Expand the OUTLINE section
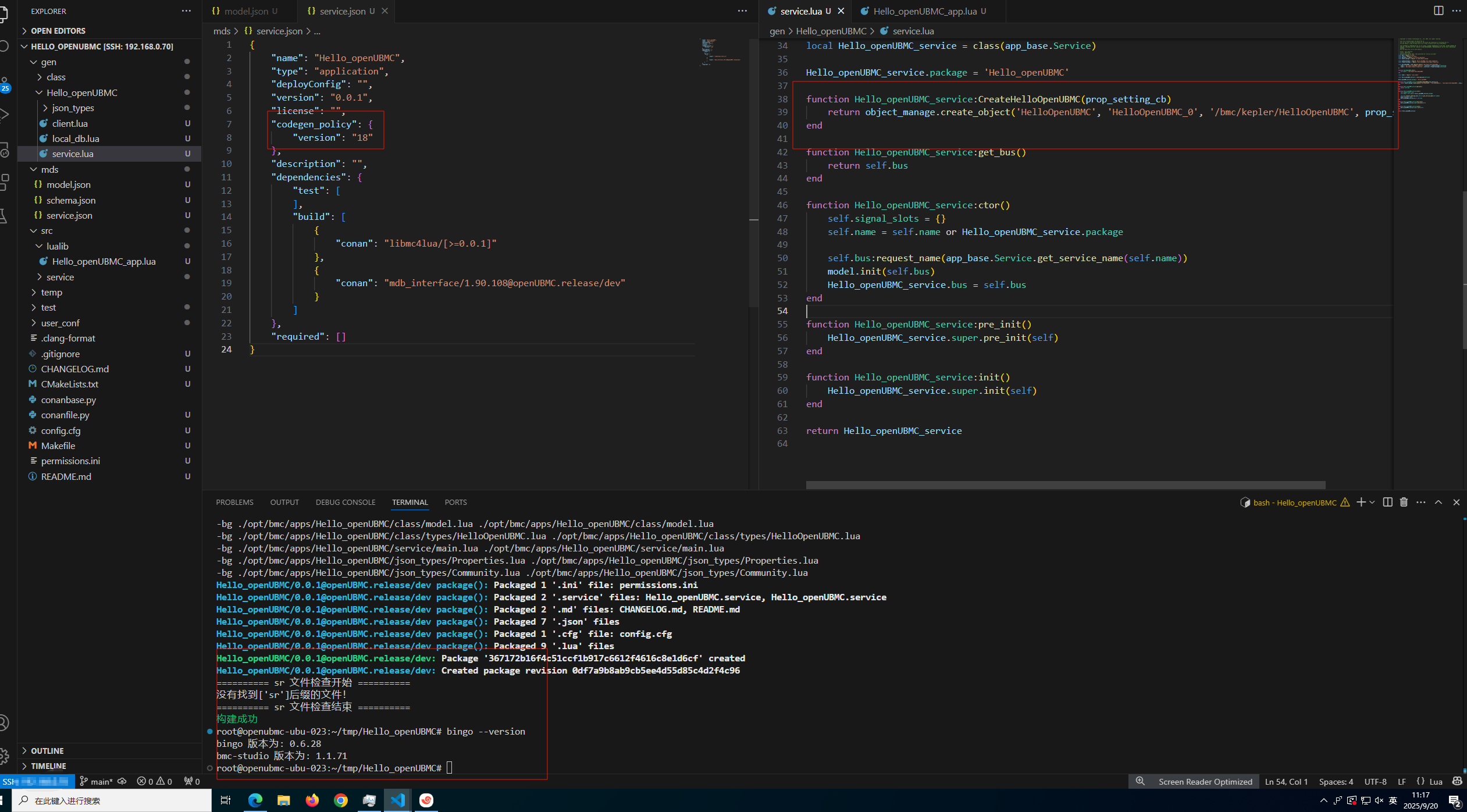 47,750
